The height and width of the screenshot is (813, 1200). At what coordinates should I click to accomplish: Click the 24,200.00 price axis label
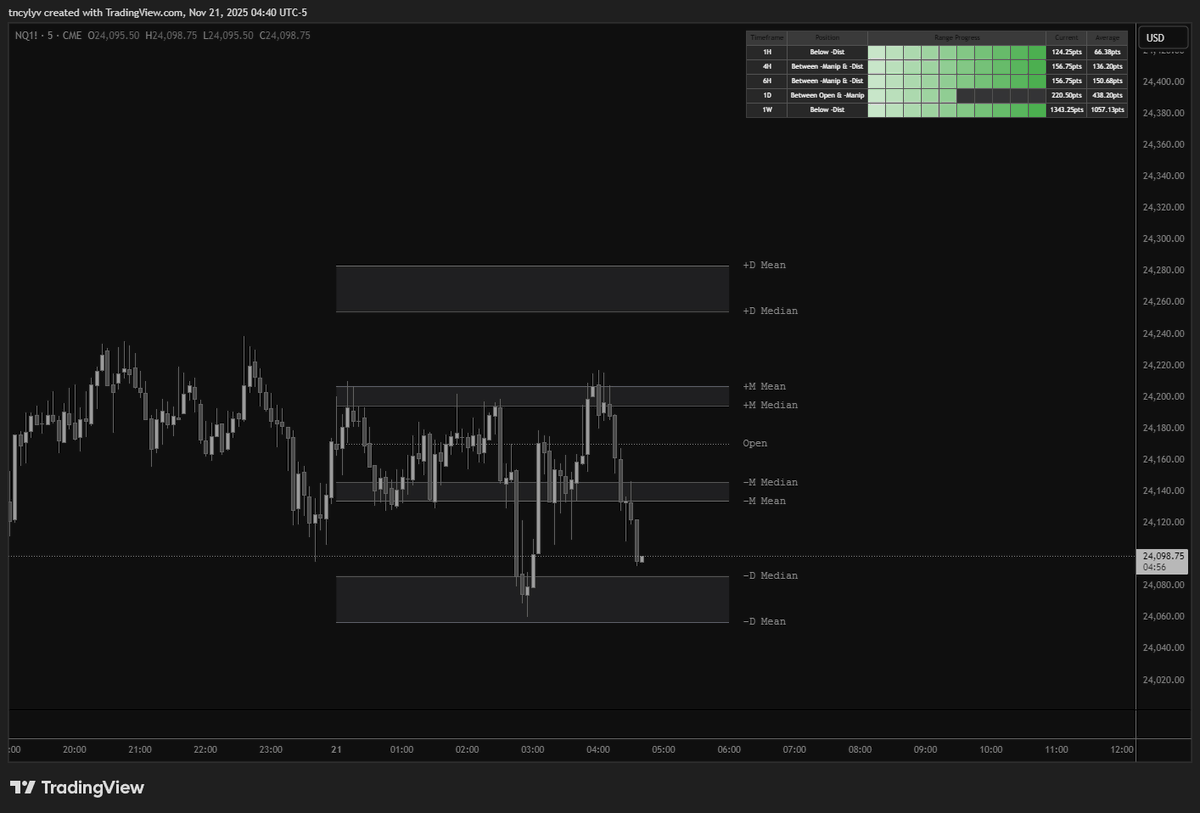[1163, 397]
